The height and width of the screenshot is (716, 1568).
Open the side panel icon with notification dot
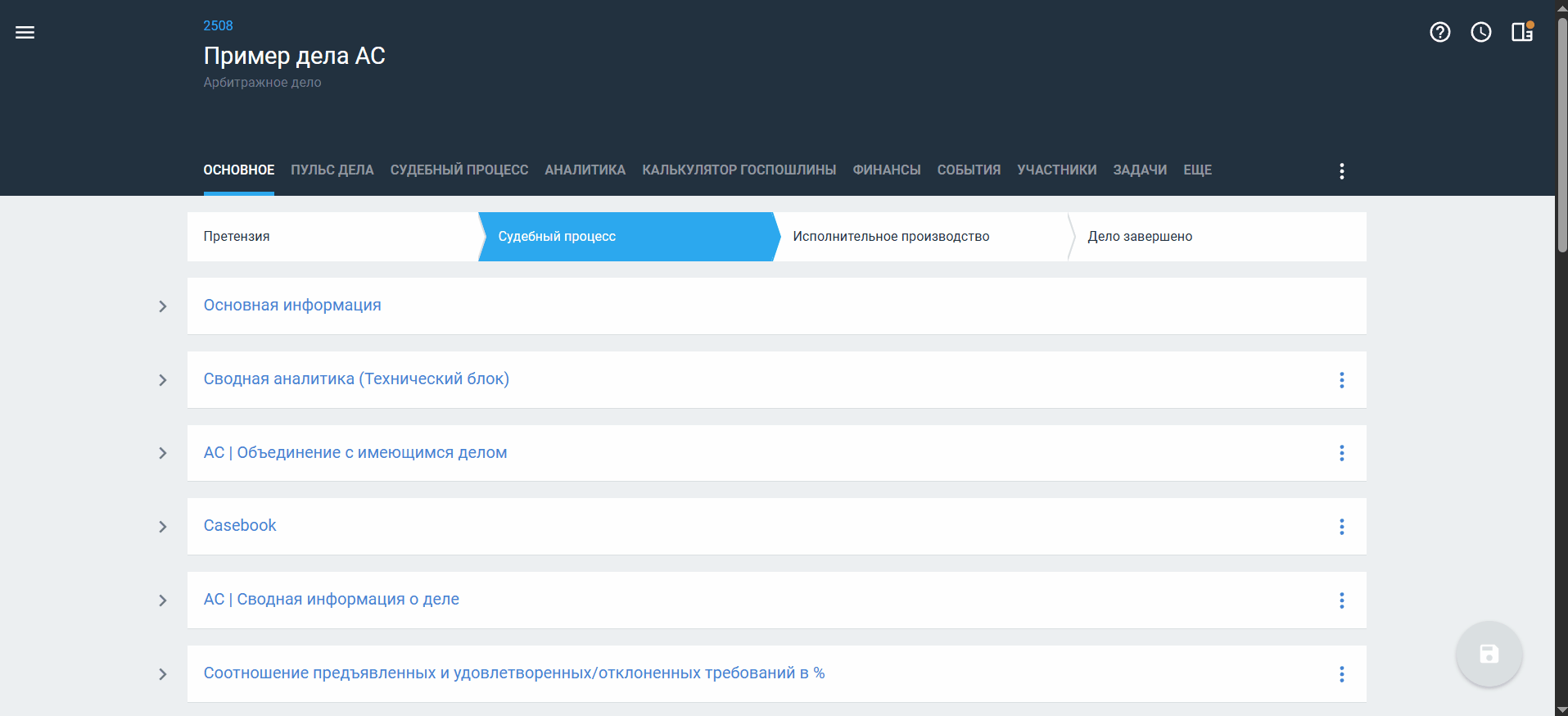(x=1521, y=32)
